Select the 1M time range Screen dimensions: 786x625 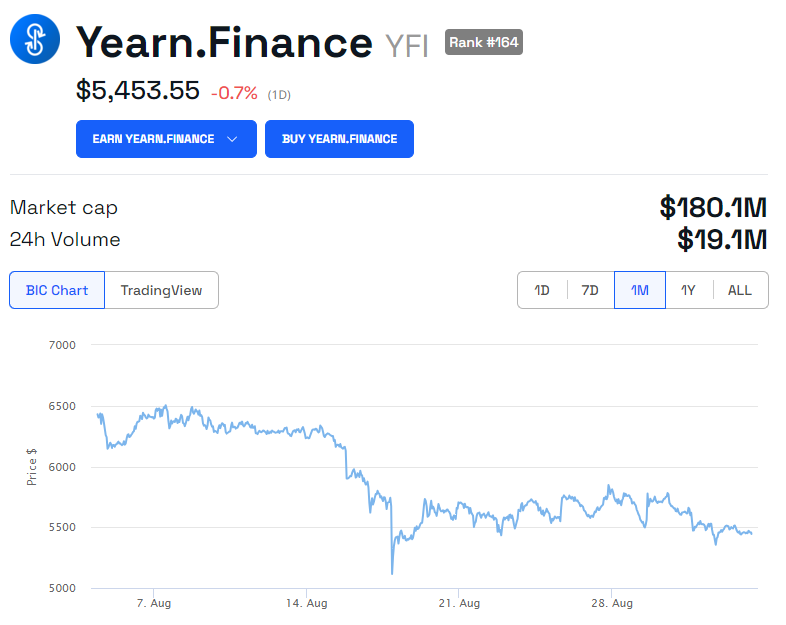coord(639,290)
